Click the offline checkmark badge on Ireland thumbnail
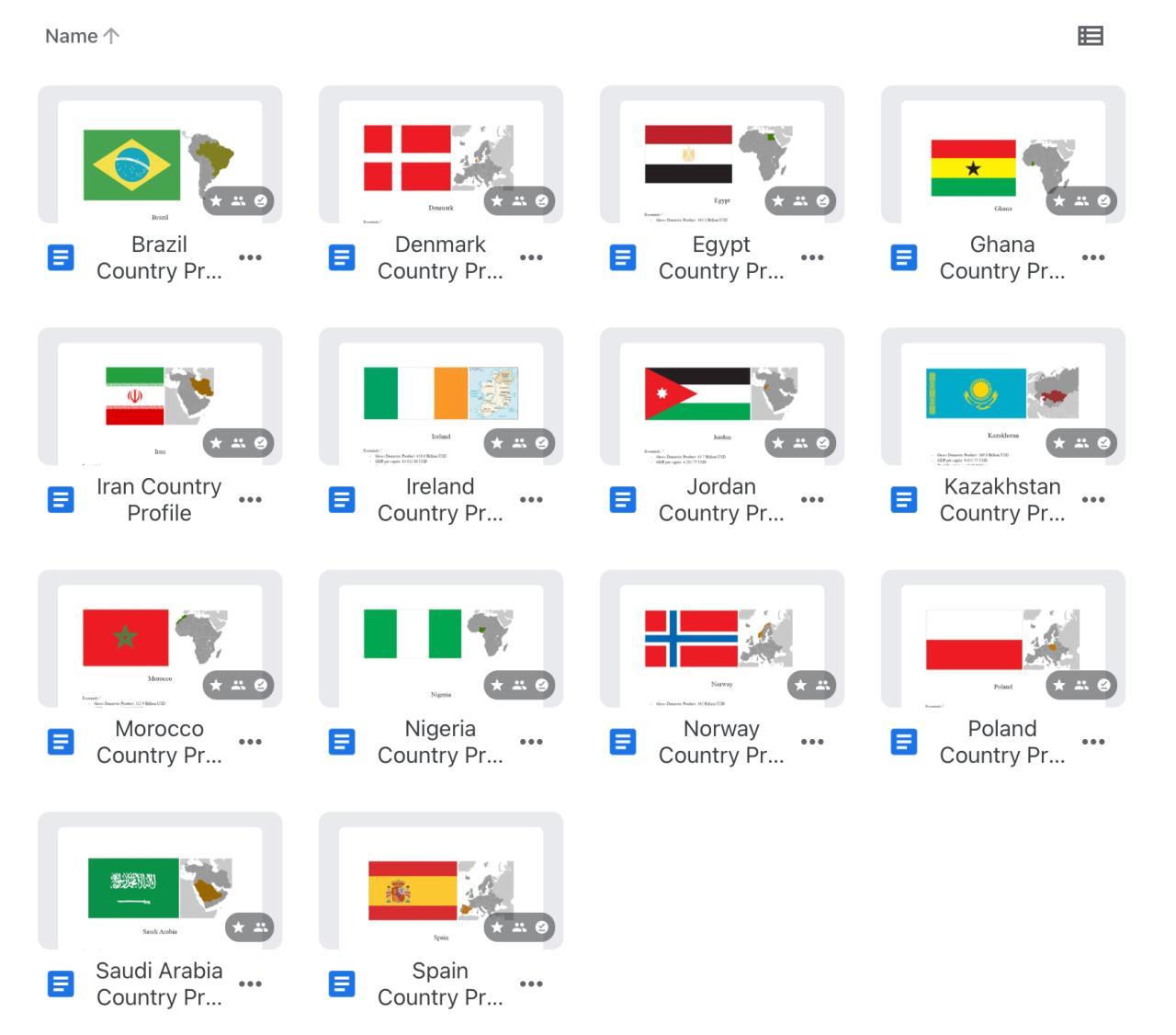Screen dimensions: 1176x1035 coord(542,443)
